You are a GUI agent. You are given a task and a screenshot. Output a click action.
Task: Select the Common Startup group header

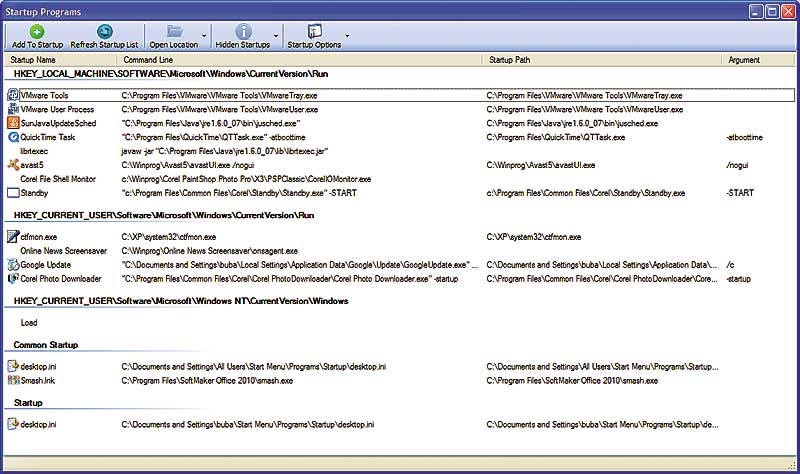pos(46,345)
